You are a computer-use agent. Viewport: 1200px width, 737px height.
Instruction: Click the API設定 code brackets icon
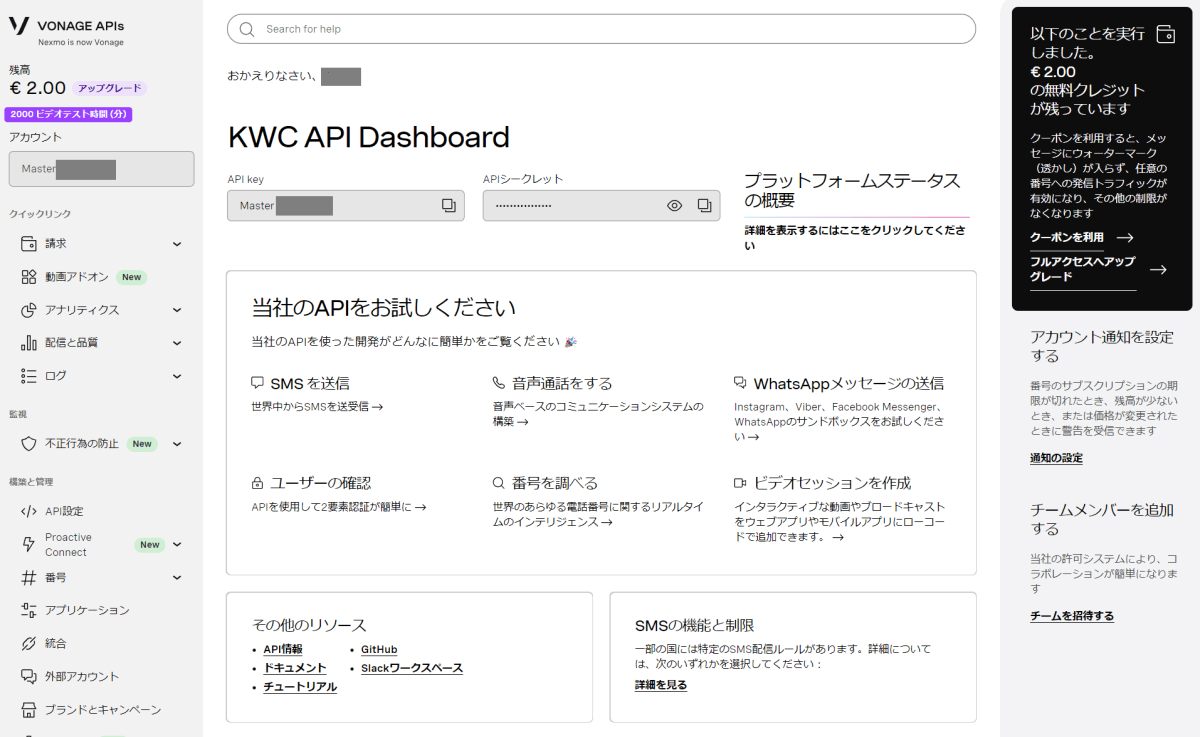[x=28, y=511]
